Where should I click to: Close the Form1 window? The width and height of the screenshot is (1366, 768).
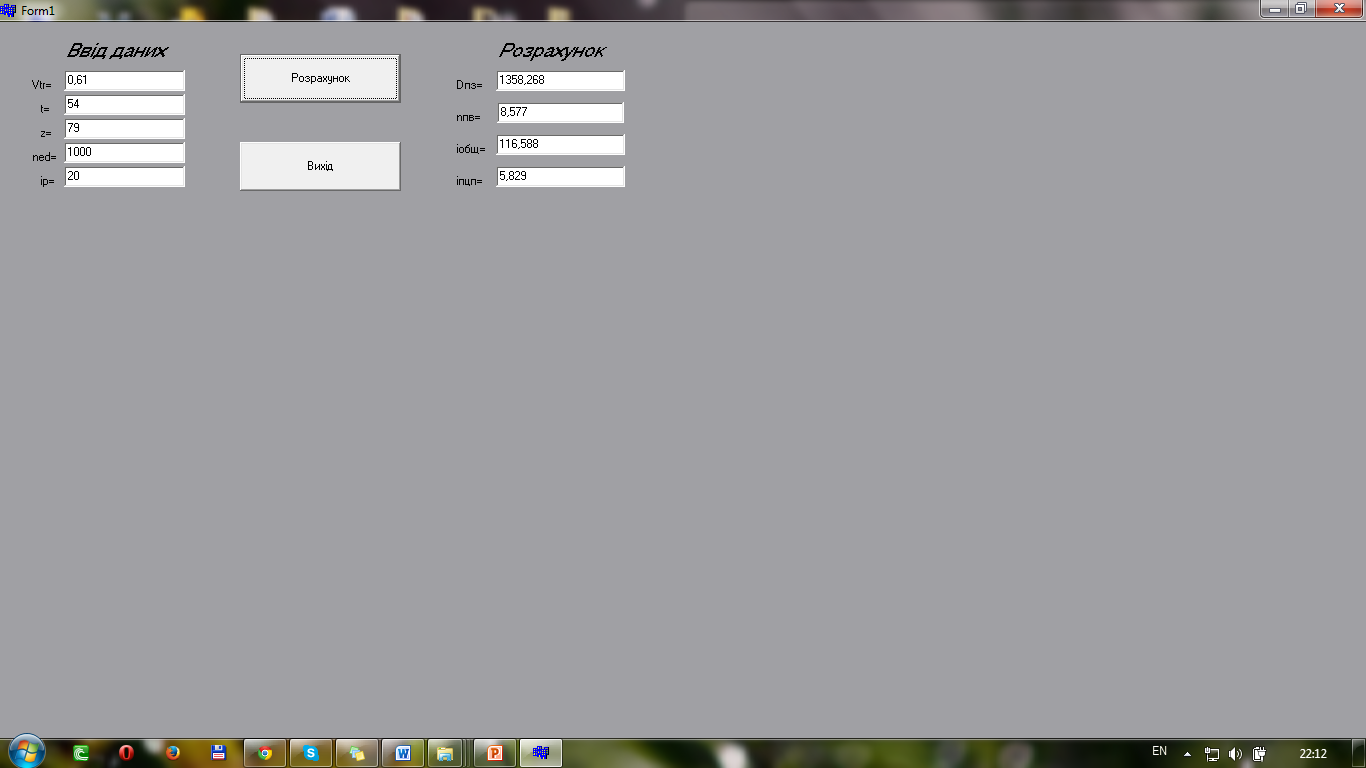1337,9
